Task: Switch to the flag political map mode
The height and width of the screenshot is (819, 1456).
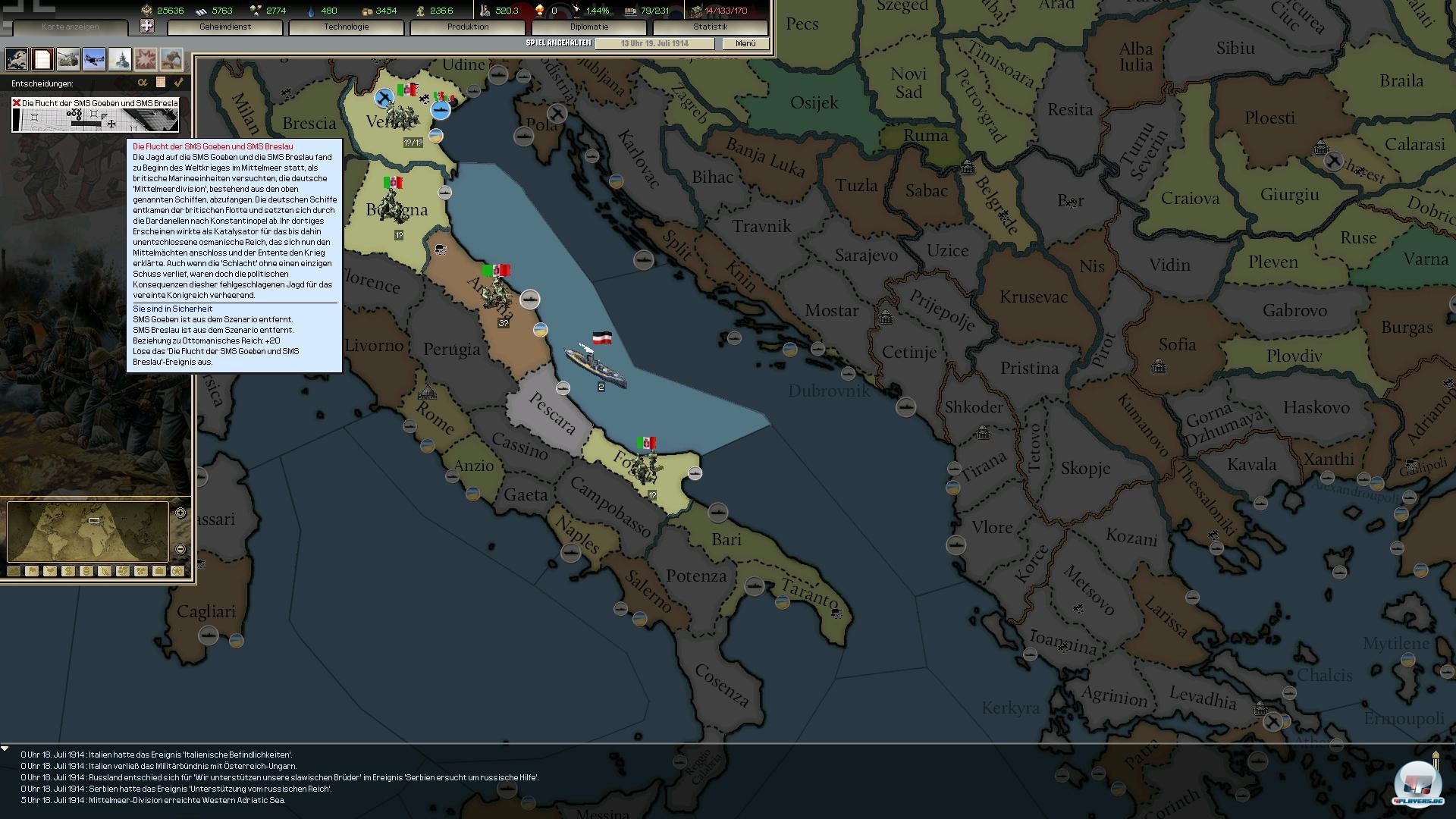Action: (32, 571)
